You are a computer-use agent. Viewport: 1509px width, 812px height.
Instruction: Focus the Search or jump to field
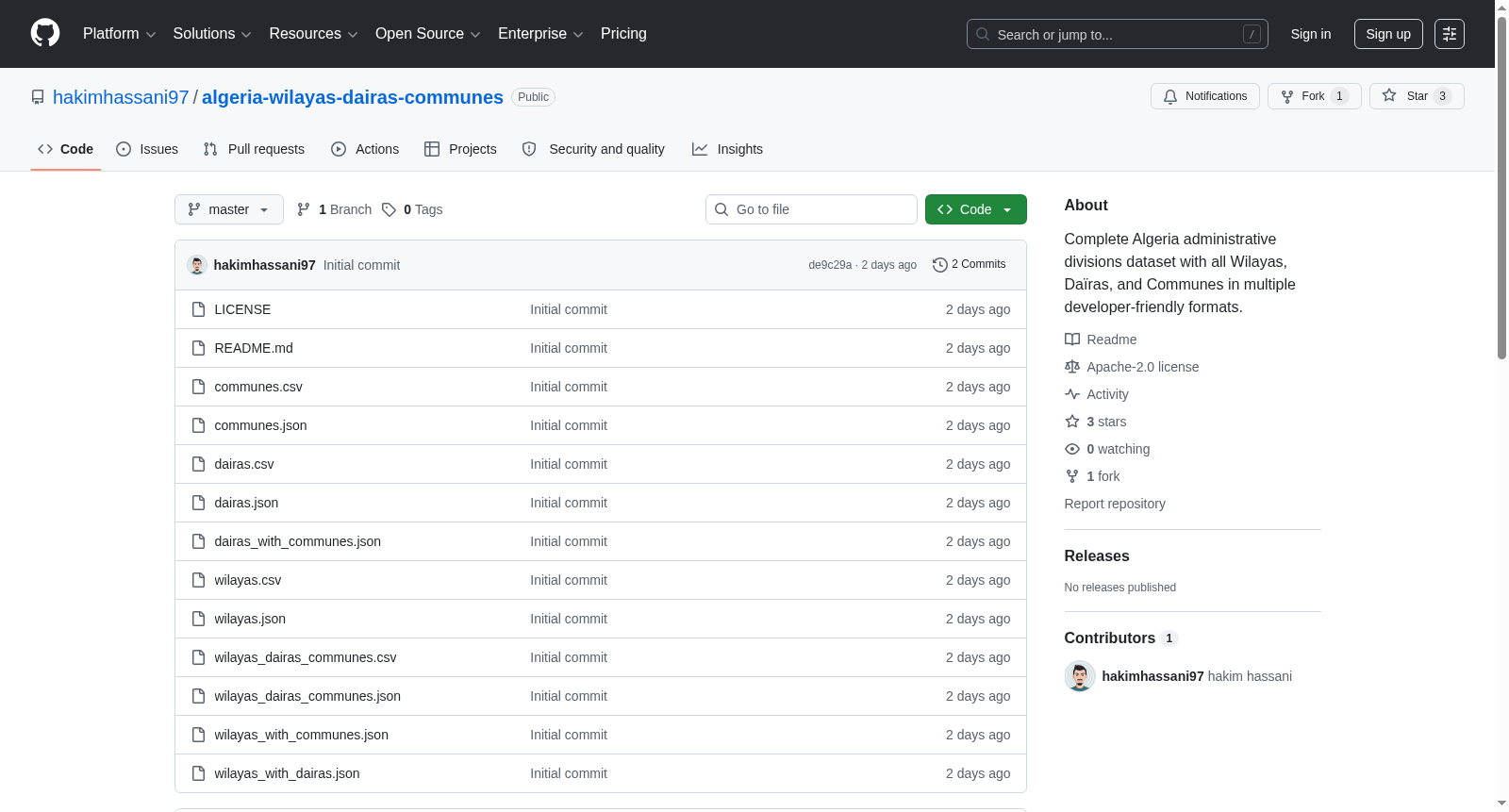point(1117,34)
